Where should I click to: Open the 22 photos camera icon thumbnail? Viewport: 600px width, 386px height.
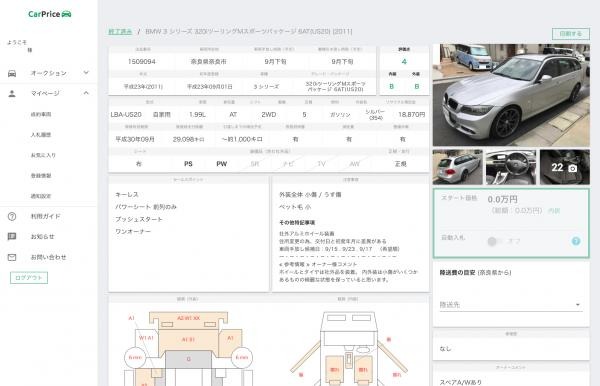[x=564, y=167]
